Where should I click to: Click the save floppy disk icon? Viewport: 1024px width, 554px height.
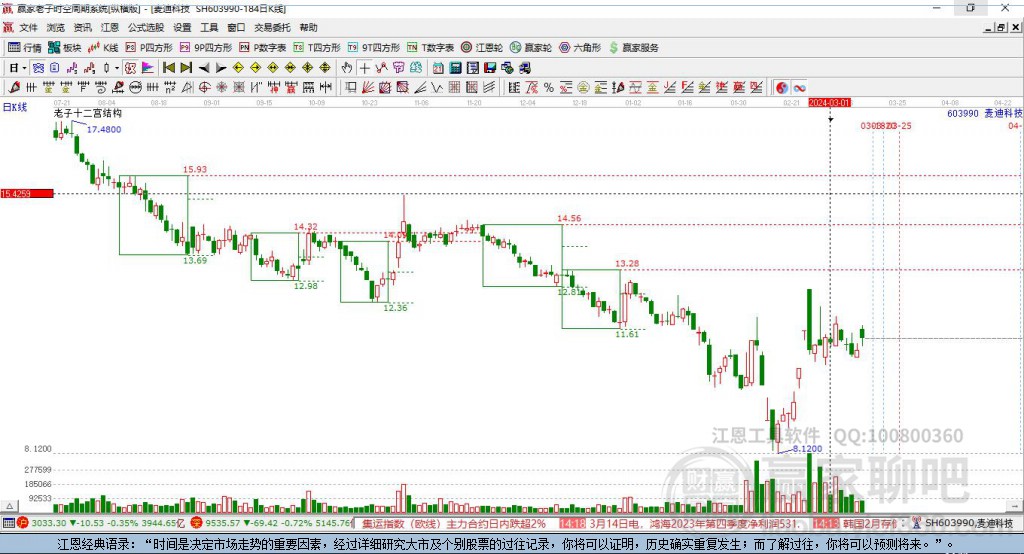point(490,68)
